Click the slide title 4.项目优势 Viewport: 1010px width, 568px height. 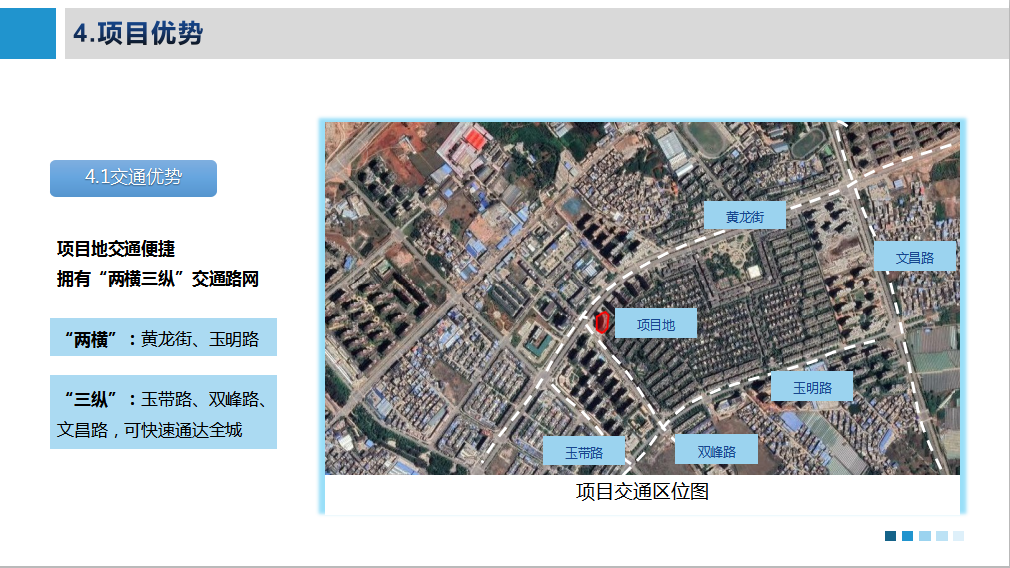[x=138, y=34]
